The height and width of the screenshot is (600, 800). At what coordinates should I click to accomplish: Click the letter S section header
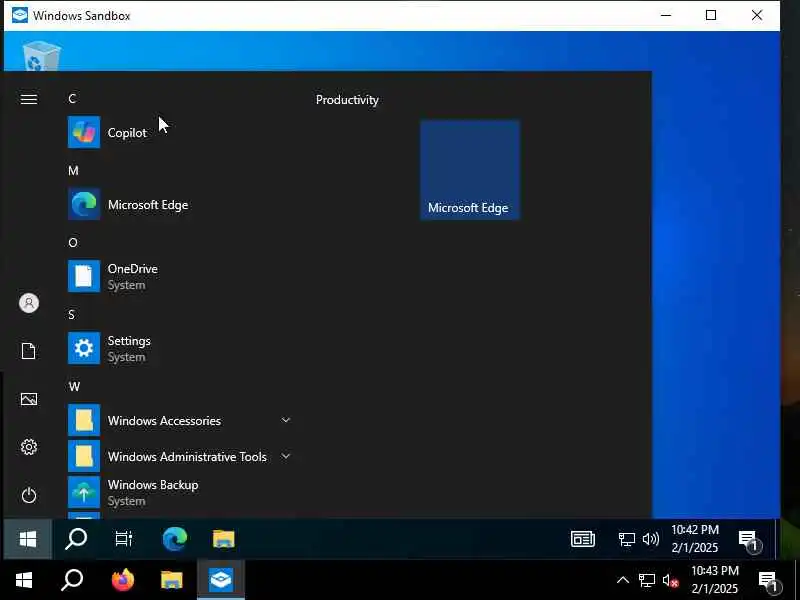pos(72,314)
